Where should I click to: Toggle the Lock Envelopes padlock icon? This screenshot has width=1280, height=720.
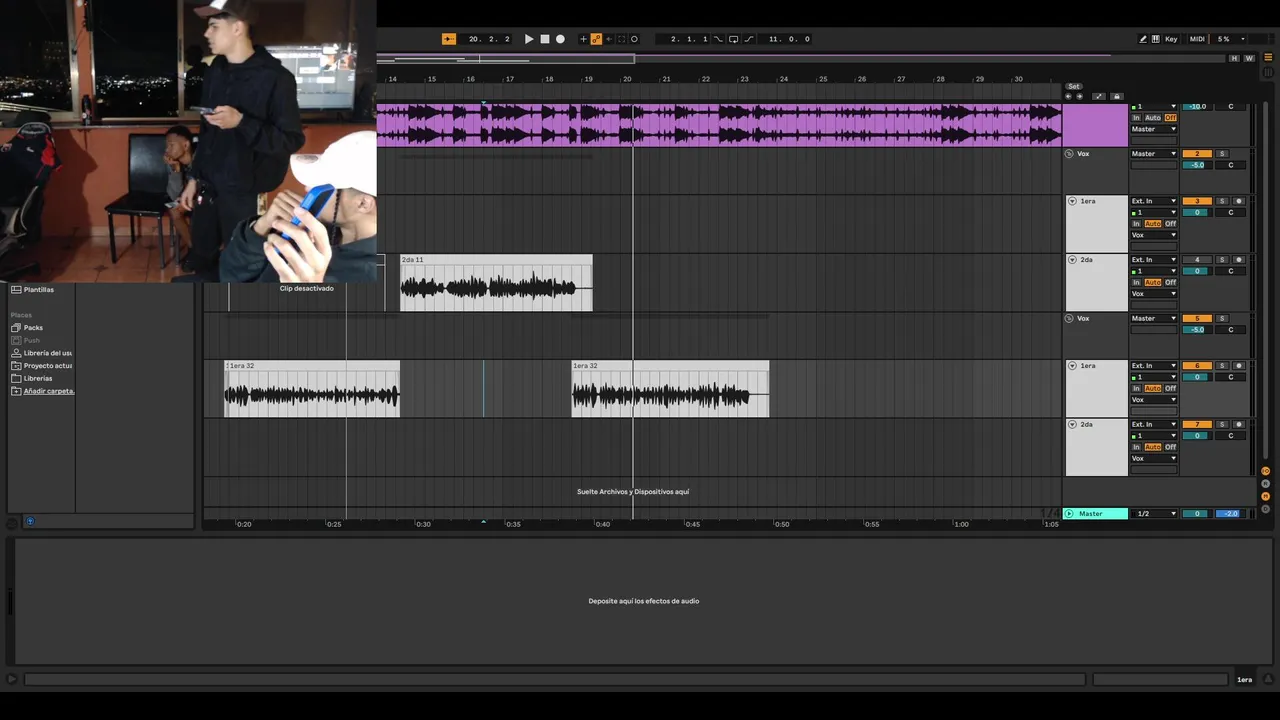click(1117, 96)
